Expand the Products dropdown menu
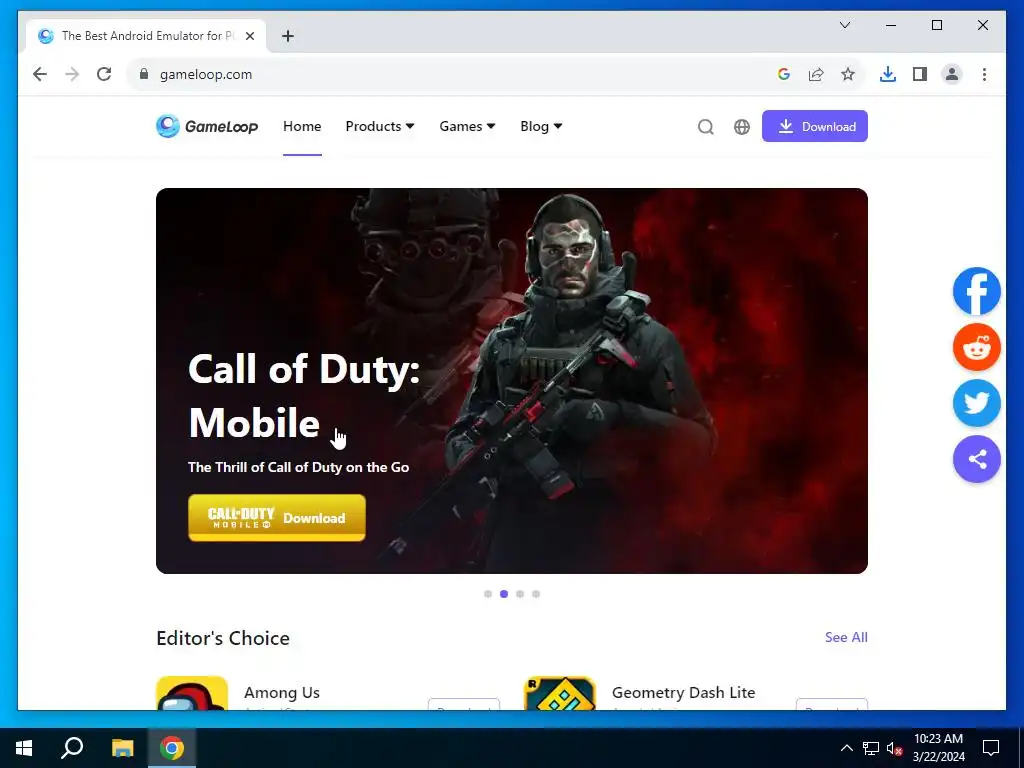 pos(380,126)
